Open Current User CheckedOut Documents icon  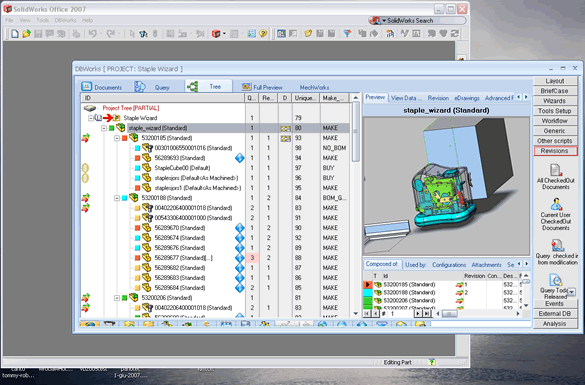pos(556,204)
